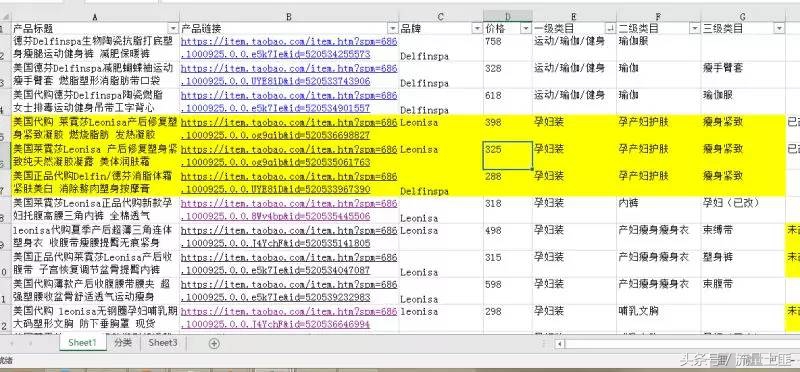Select price cell 758
800x372 pixels.
[x=508, y=48]
